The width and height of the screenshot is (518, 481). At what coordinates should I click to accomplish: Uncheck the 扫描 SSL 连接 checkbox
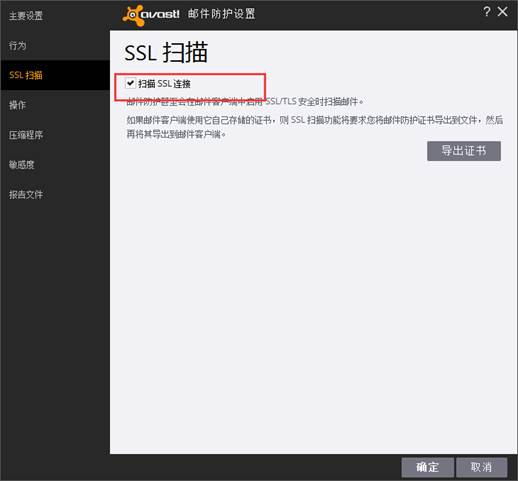[x=130, y=83]
